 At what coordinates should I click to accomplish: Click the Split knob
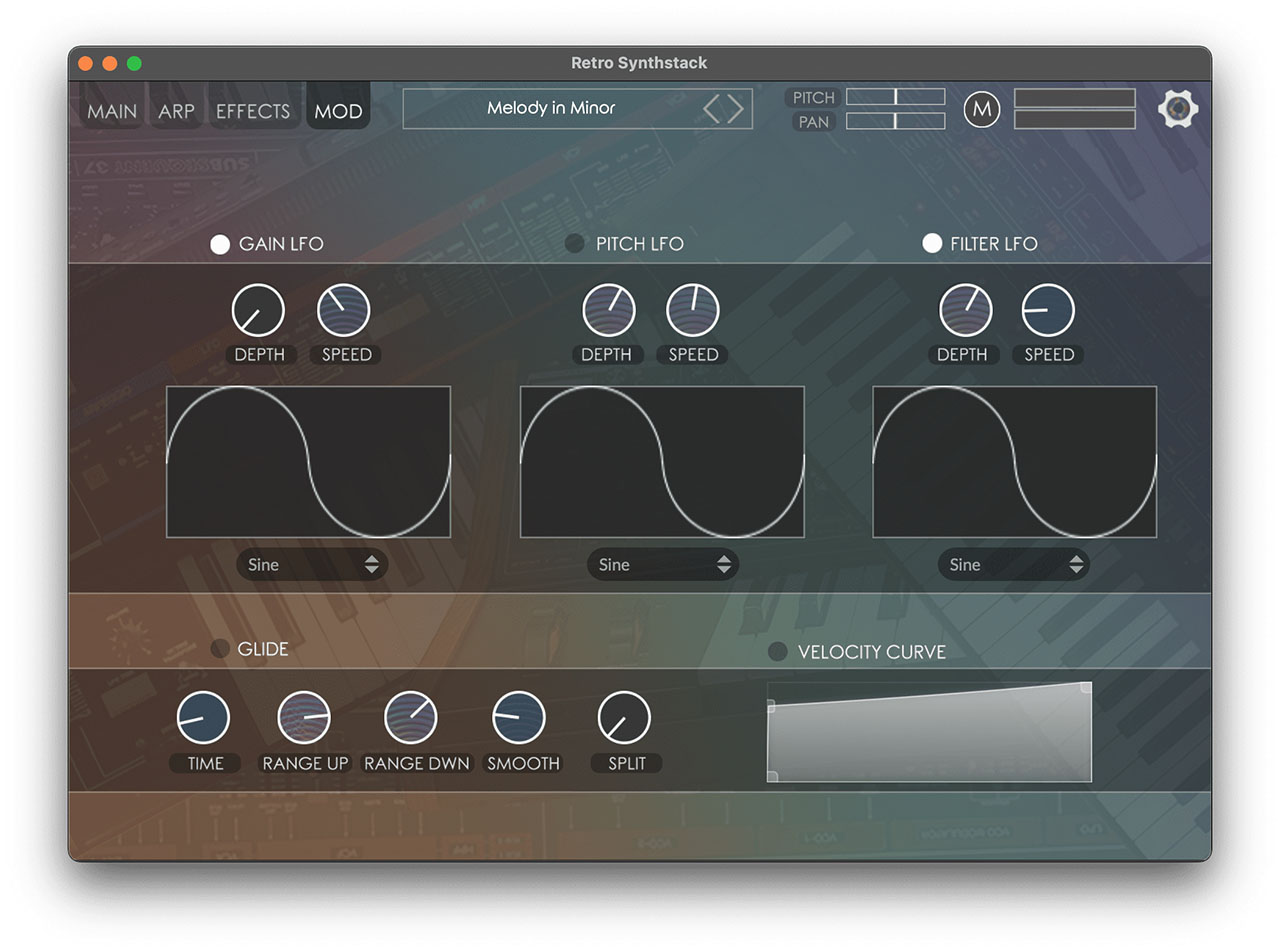click(624, 718)
